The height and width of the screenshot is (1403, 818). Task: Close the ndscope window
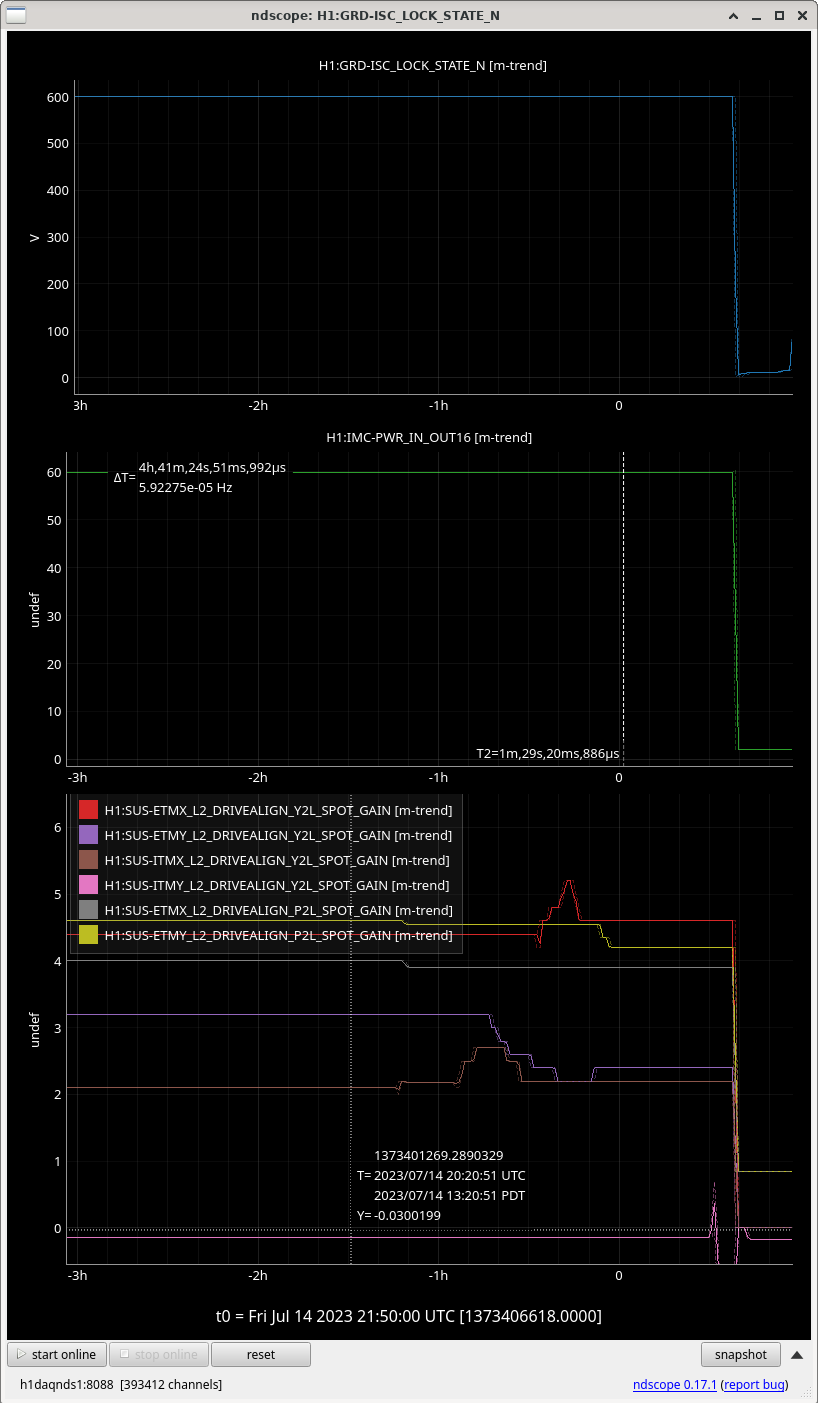pyautogui.click(x=801, y=15)
